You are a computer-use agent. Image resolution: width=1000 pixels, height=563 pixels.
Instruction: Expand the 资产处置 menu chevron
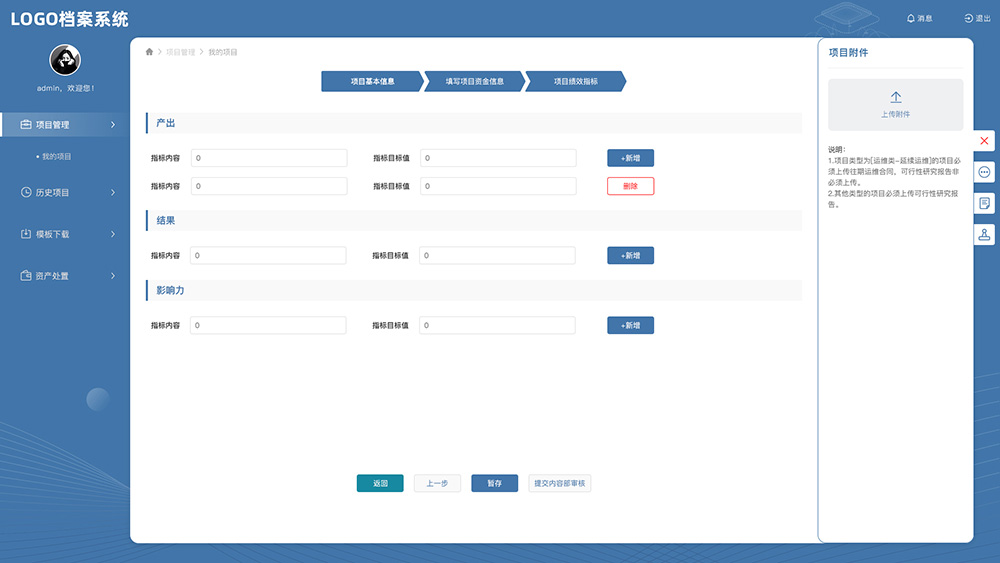tap(113, 275)
